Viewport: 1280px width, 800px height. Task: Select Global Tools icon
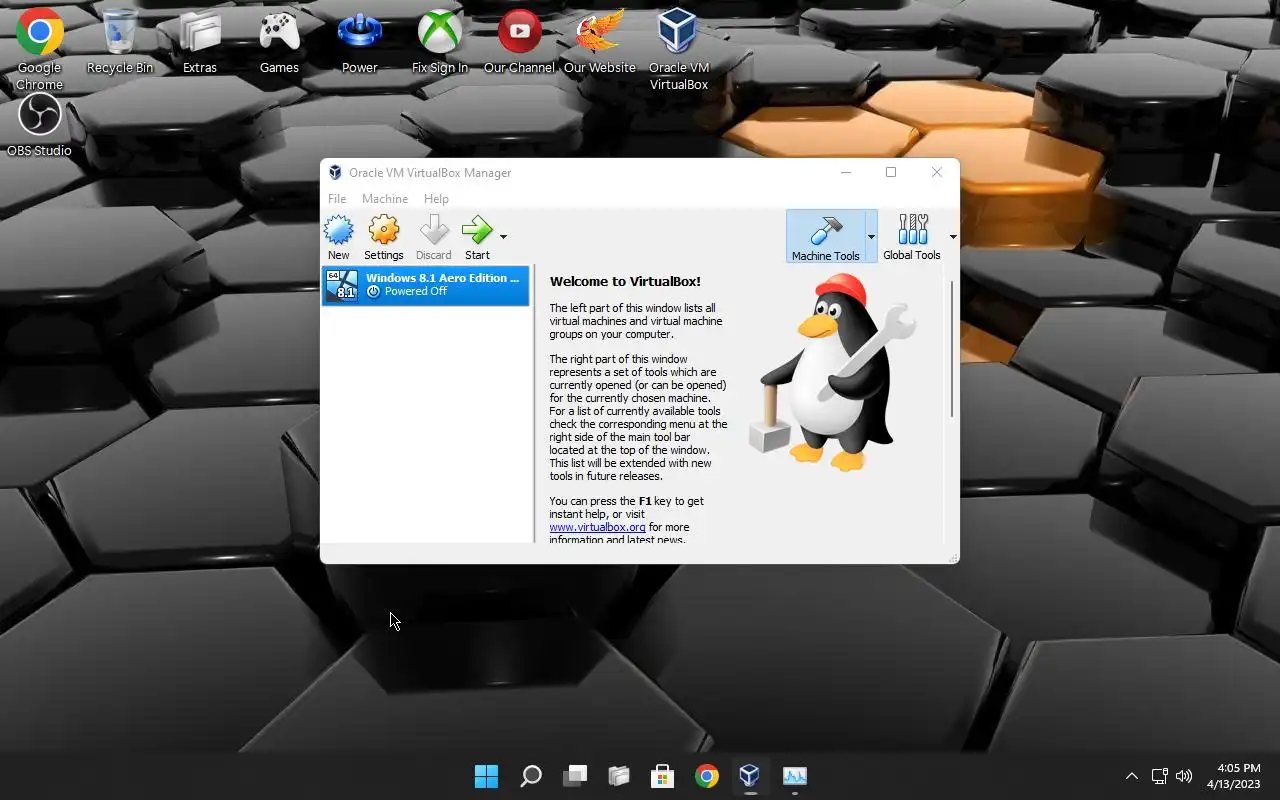[x=912, y=237]
